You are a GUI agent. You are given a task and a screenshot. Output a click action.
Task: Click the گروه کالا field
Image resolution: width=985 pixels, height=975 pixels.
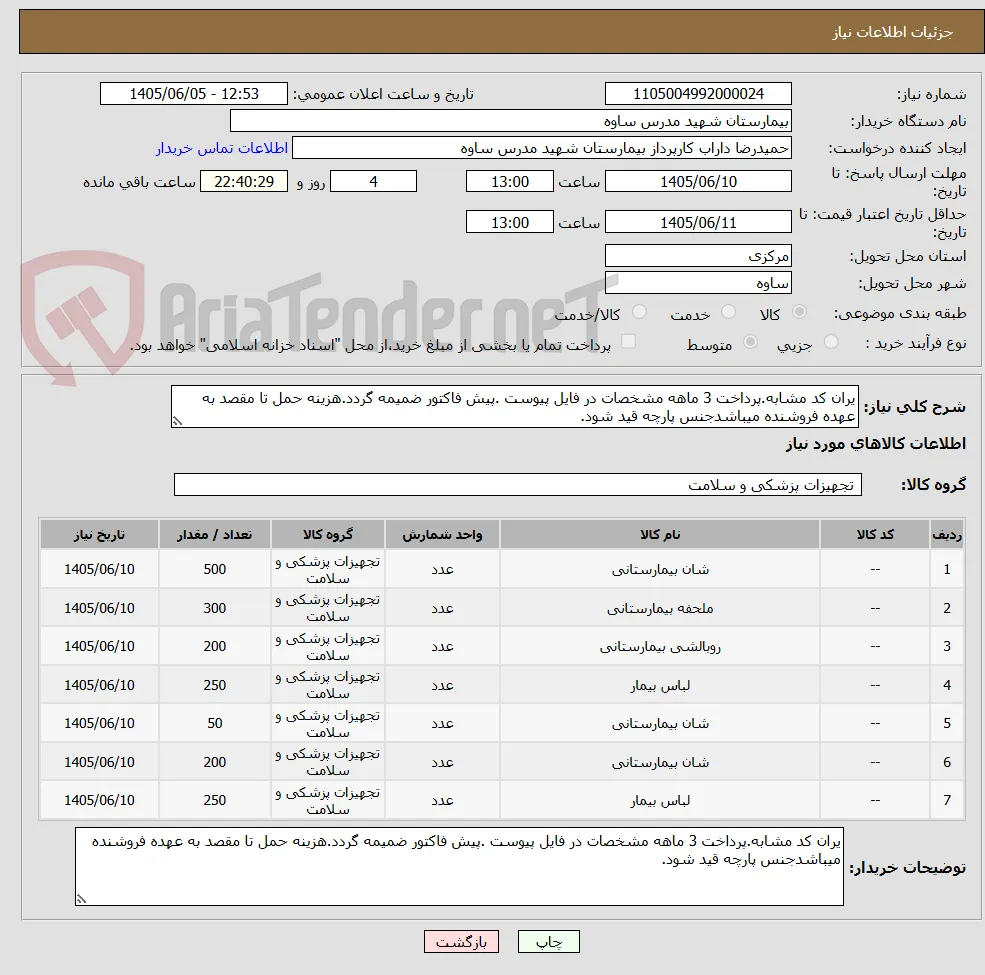click(518, 485)
